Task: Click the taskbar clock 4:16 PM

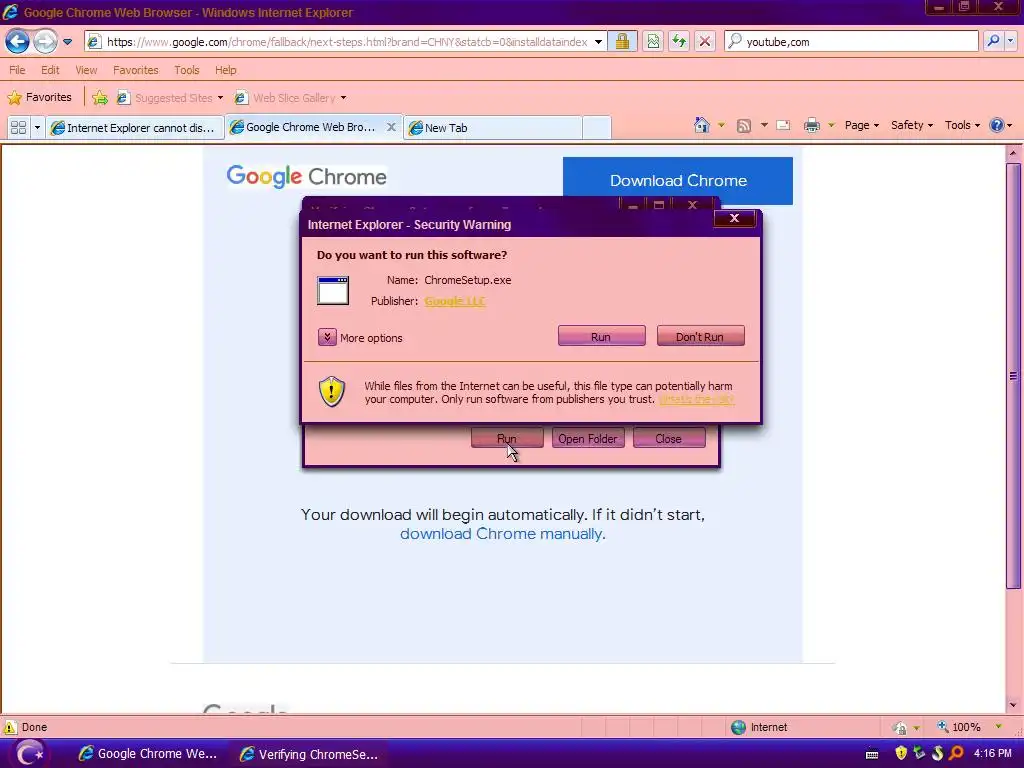Action: 993,753
